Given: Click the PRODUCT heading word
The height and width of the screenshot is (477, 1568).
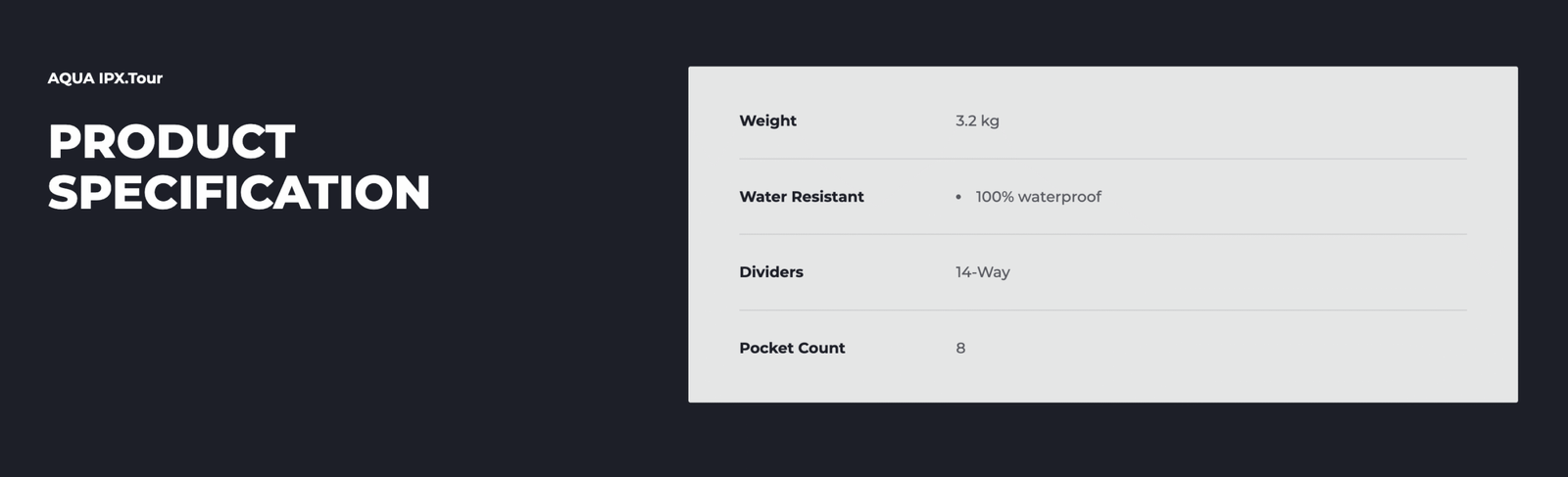Looking at the screenshot, I should (171, 142).
